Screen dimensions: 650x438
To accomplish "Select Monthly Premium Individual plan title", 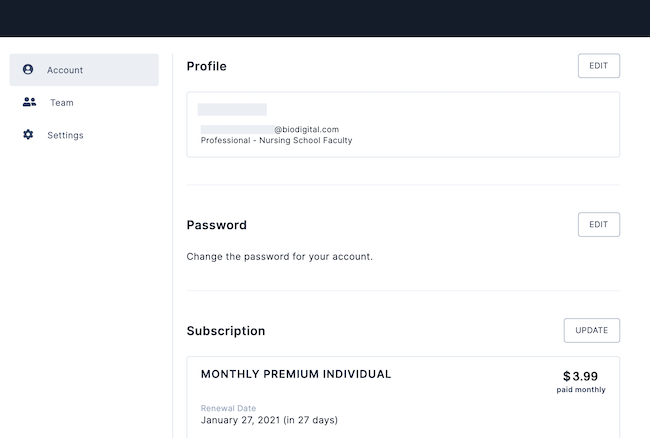I will (296, 374).
